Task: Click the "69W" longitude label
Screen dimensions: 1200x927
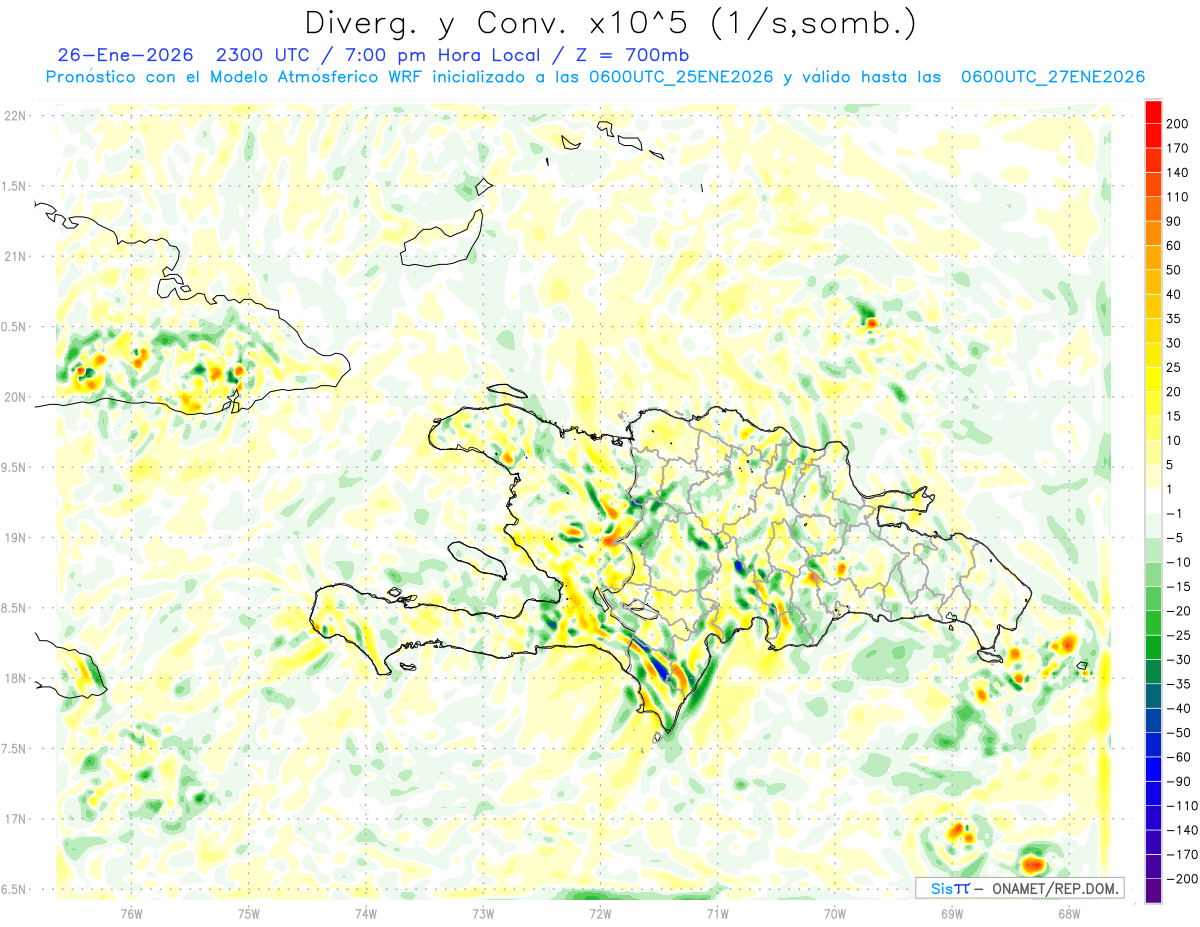Action: pyautogui.click(x=952, y=913)
